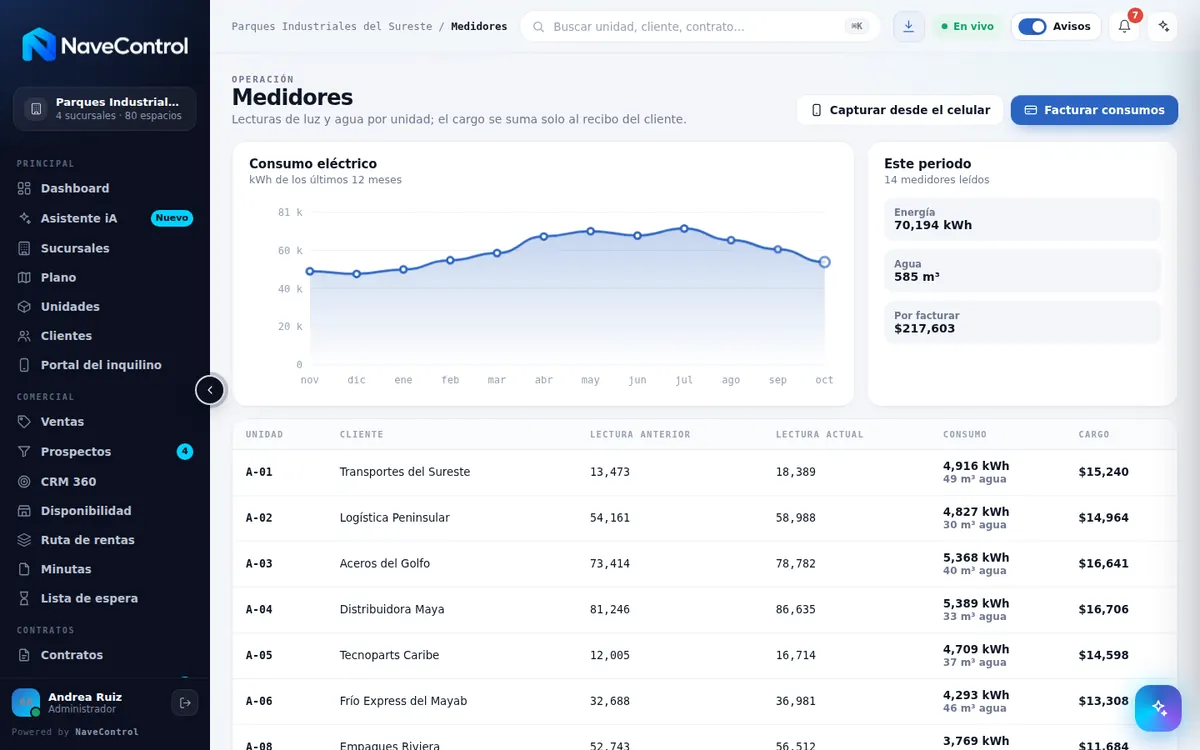Click 'Capturar desde el celular' button

click(x=900, y=110)
